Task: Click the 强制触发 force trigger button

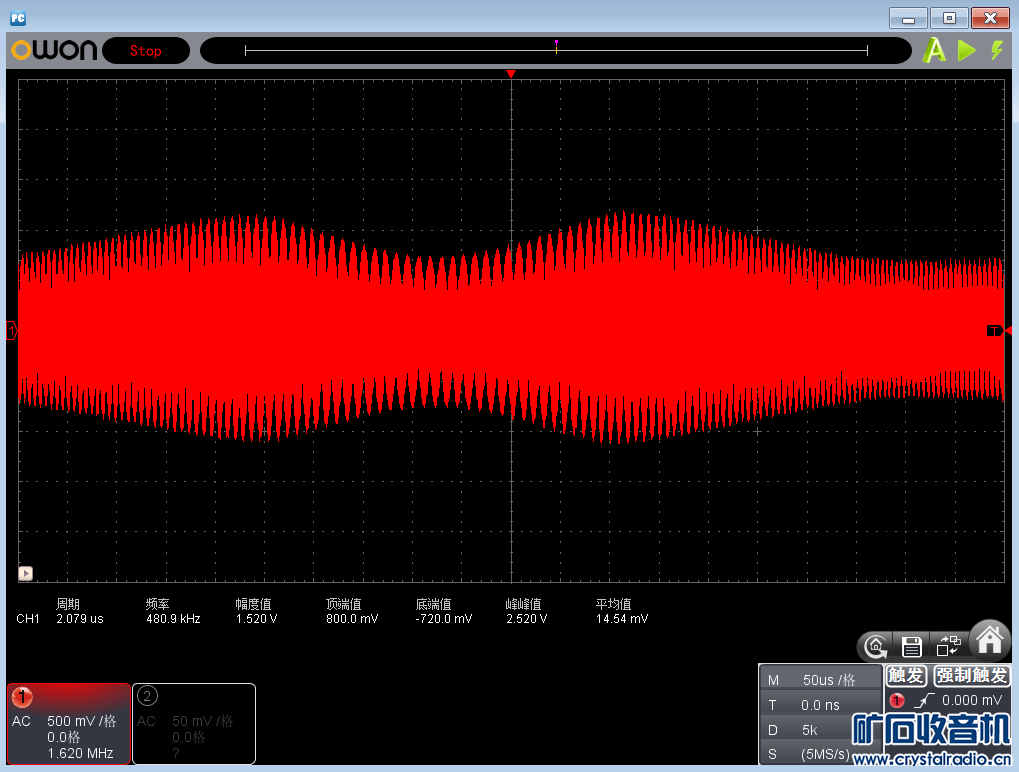Action: point(971,676)
